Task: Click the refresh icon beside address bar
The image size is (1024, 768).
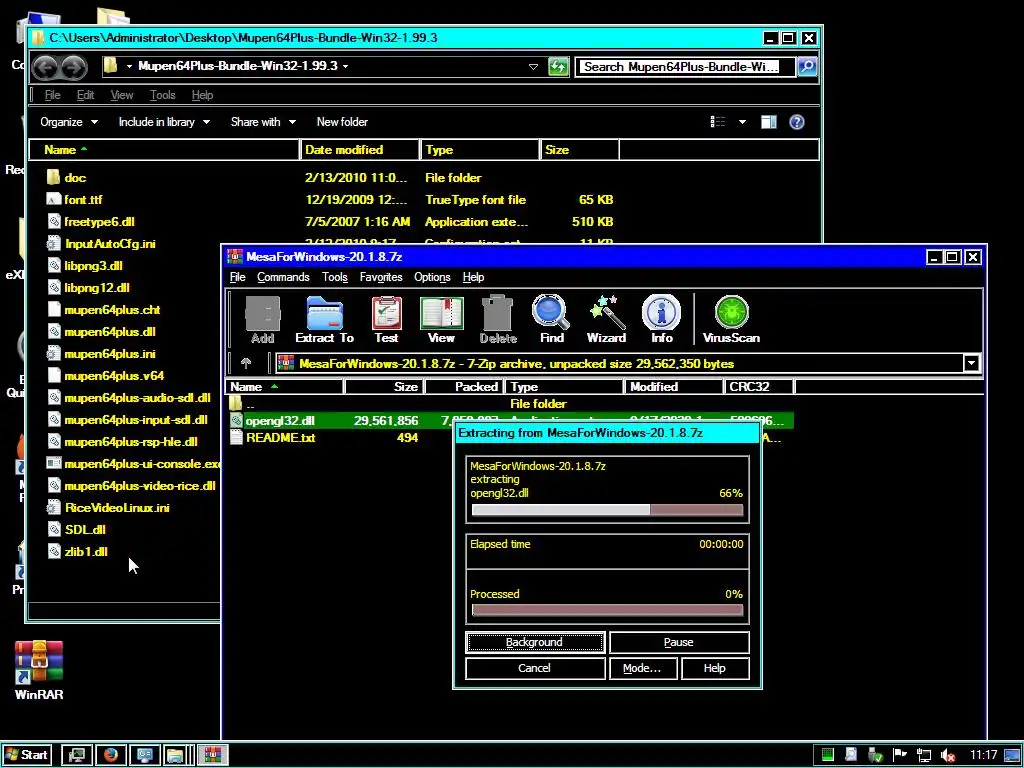Action: click(558, 66)
